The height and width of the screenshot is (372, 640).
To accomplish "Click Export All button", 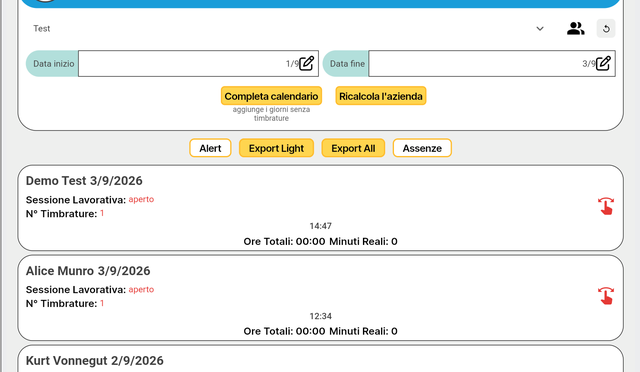I will (353, 148).
